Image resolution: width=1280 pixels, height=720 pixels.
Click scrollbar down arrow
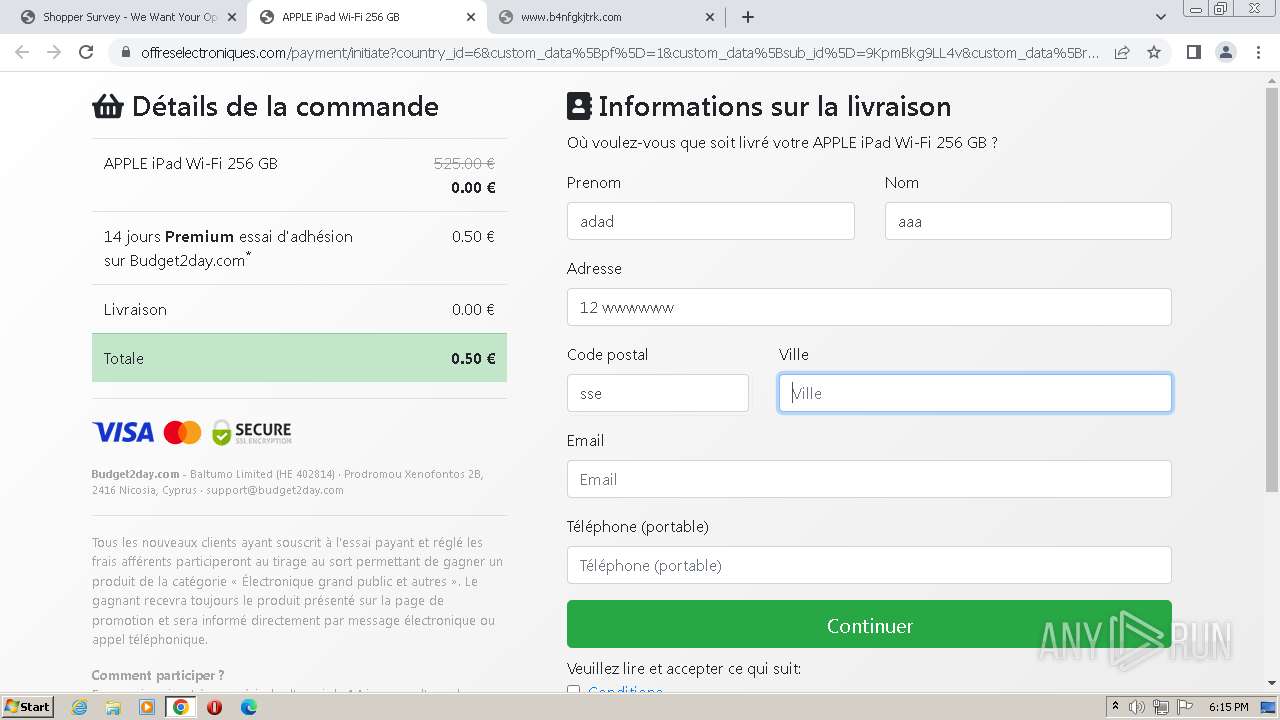pyautogui.click(x=1272, y=683)
